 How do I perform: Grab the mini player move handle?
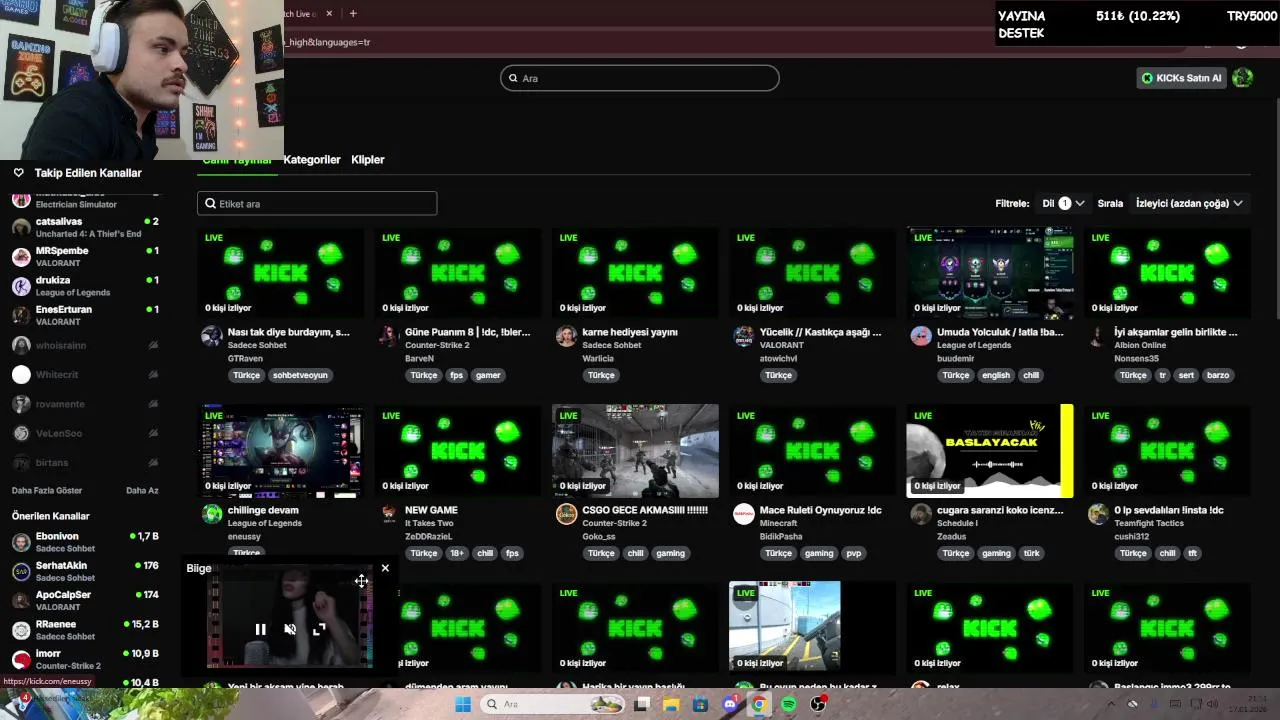[x=361, y=580]
